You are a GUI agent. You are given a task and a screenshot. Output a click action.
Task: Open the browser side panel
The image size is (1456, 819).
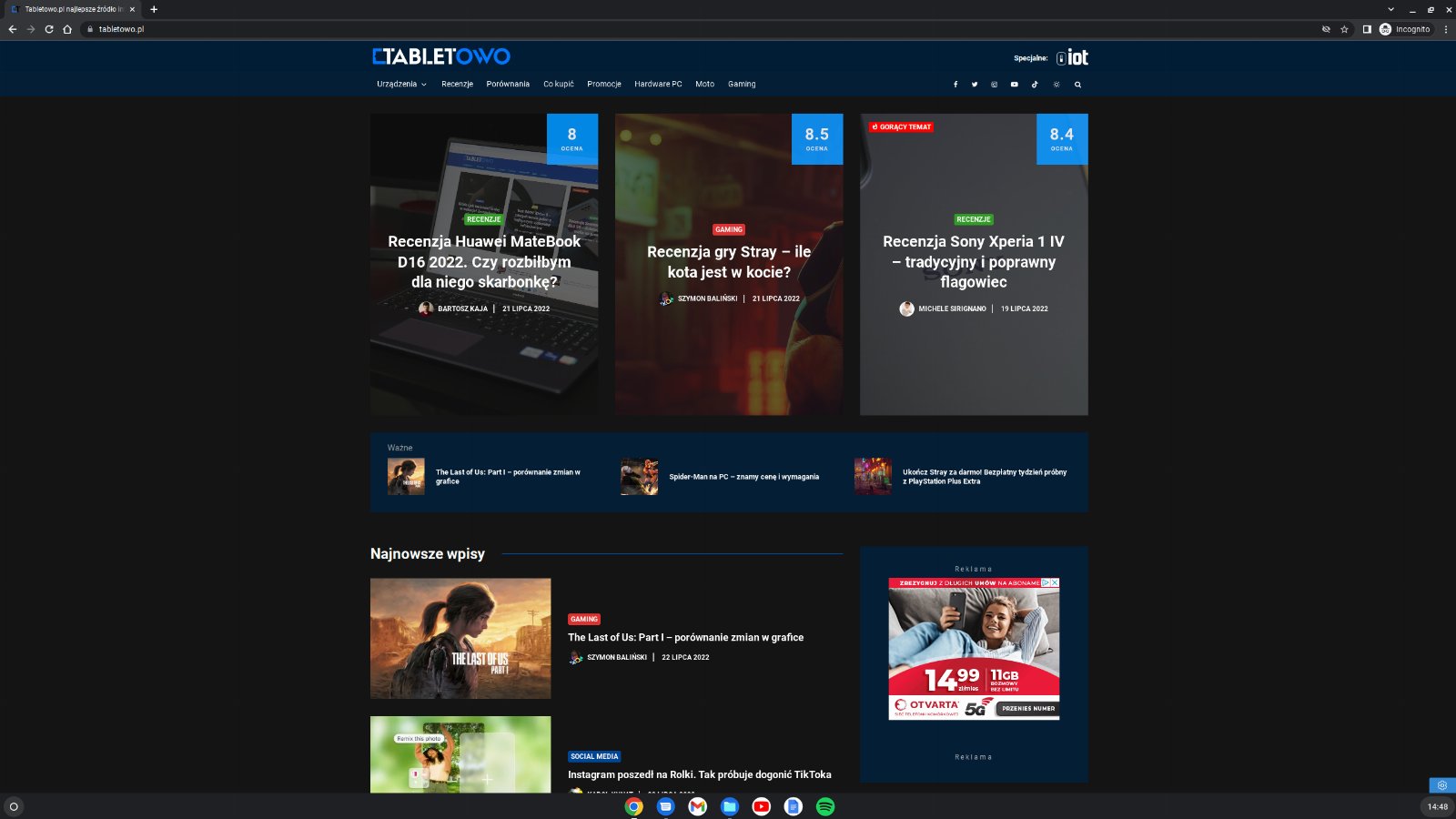coord(1367,29)
